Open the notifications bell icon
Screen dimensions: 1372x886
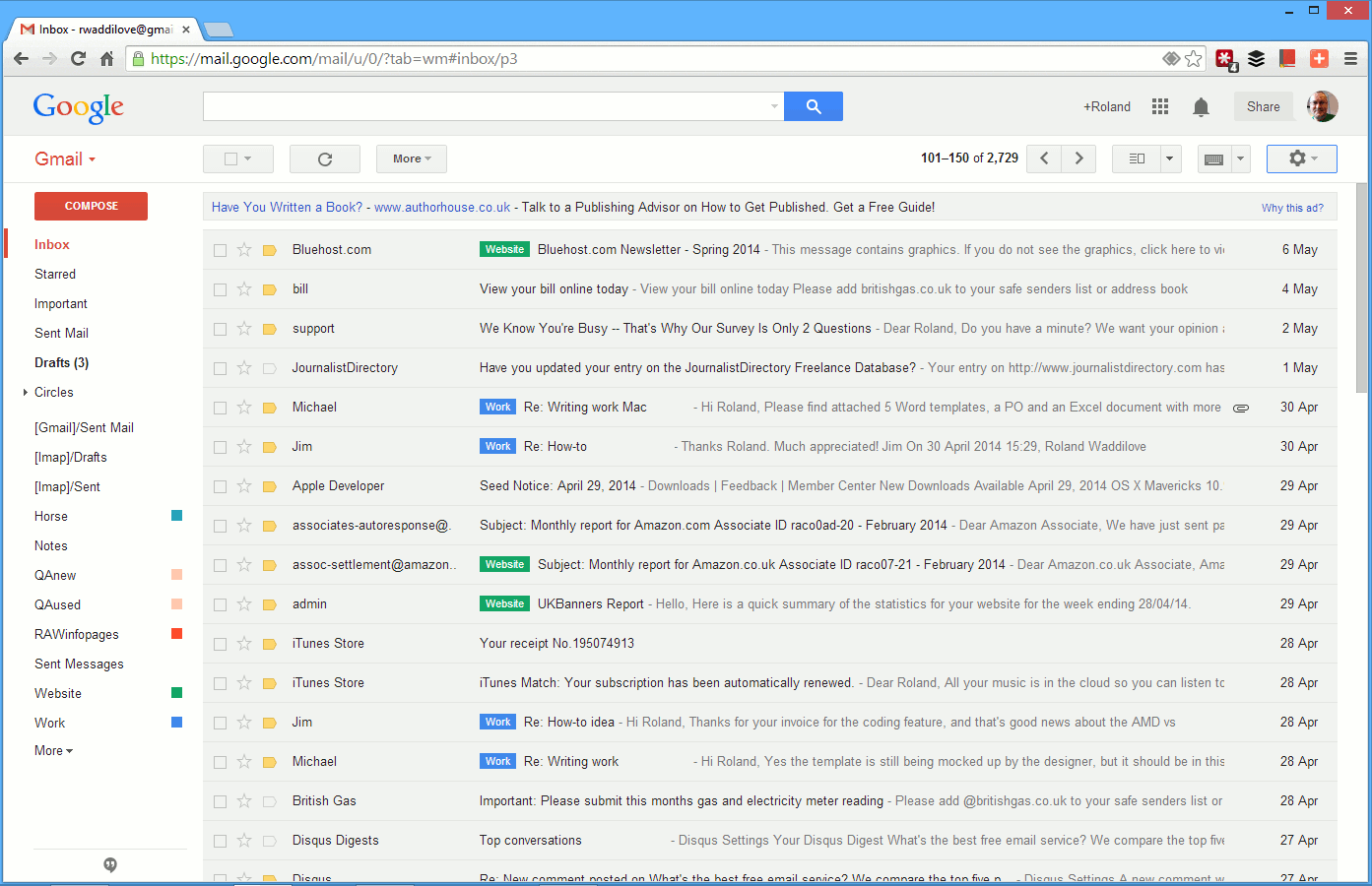tap(1201, 106)
